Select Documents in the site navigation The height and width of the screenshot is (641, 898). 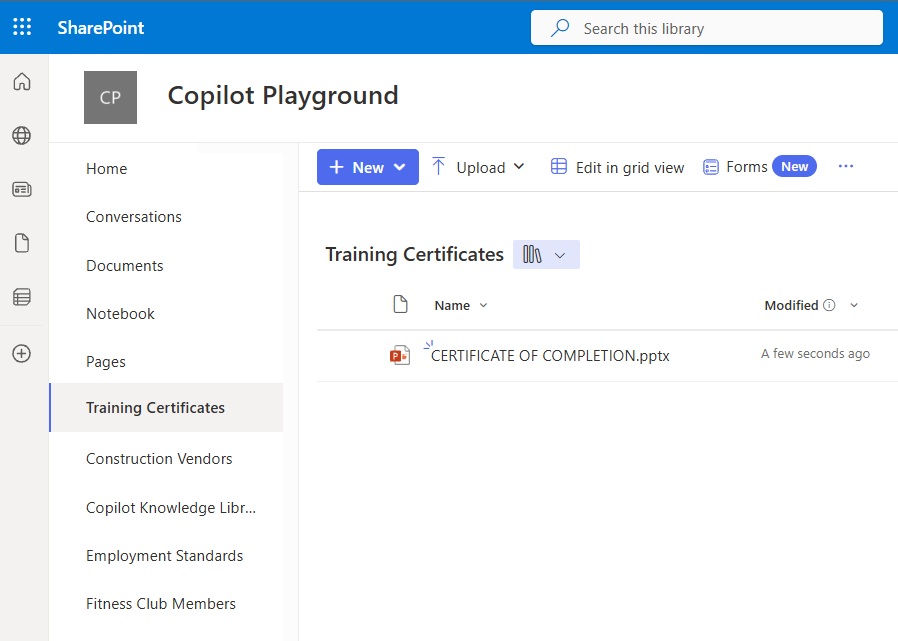click(x=124, y=265)
